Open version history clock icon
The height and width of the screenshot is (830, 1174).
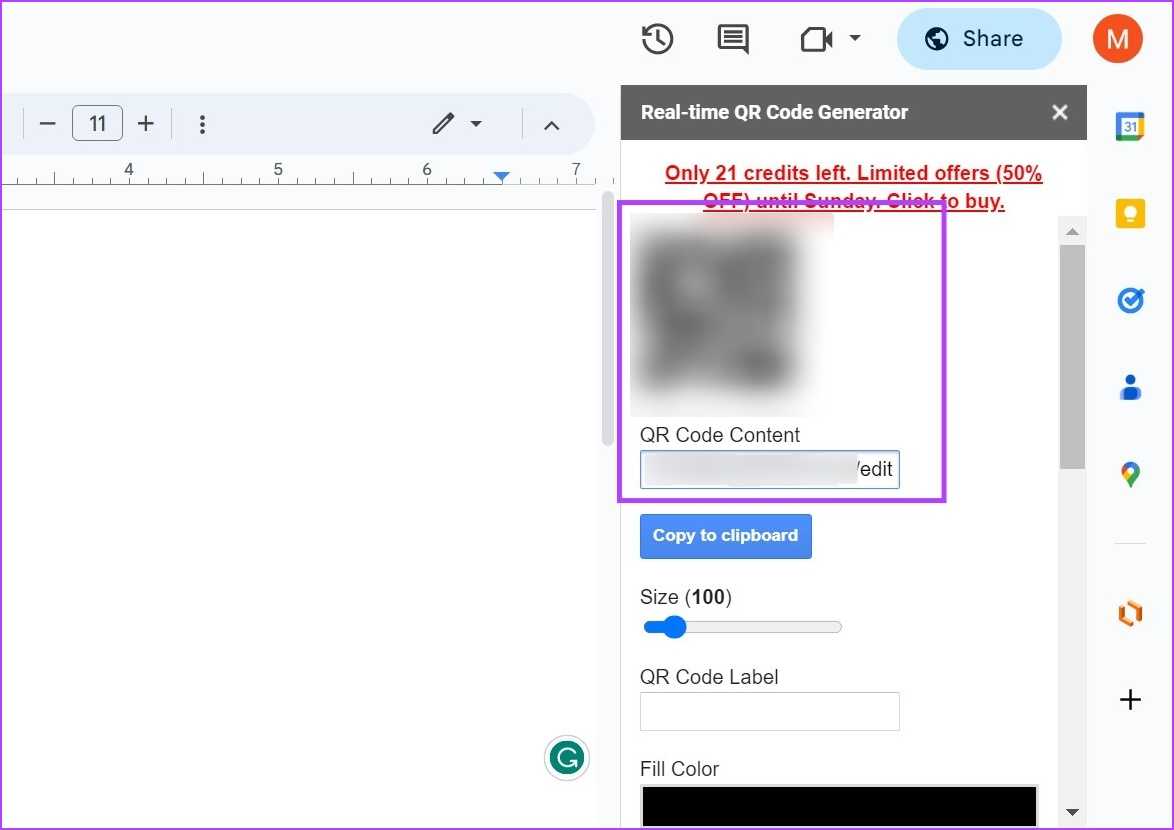[x=657, y=39]
